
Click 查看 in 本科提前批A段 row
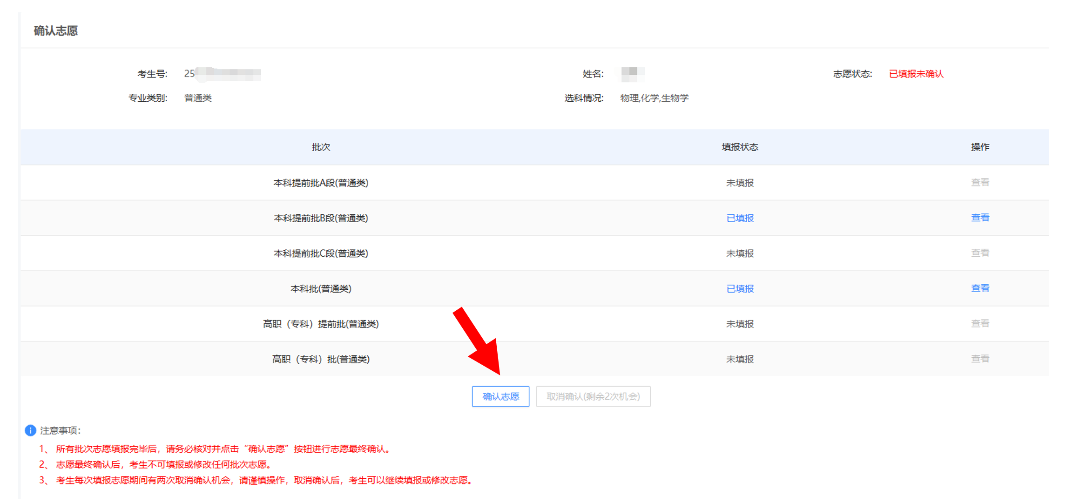[x=979, y=183]
